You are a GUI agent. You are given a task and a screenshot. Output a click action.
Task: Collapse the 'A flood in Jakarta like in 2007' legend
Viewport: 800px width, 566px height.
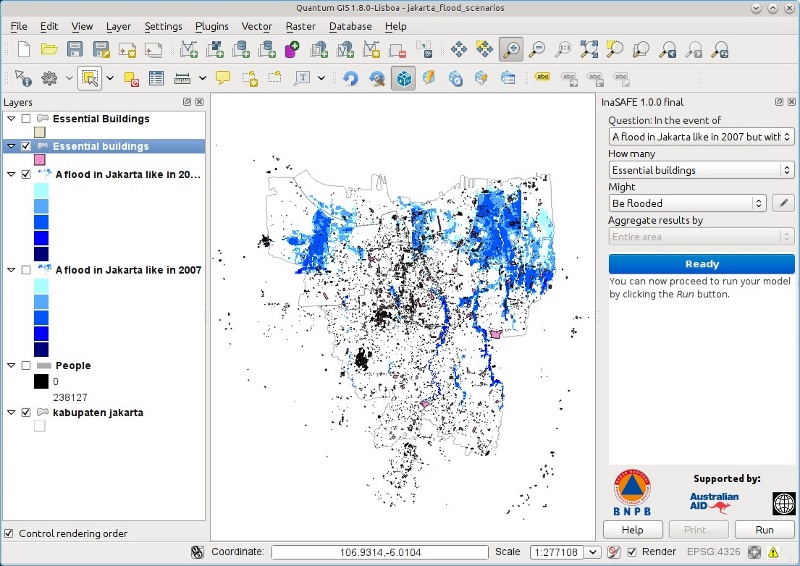coord(11,269)
